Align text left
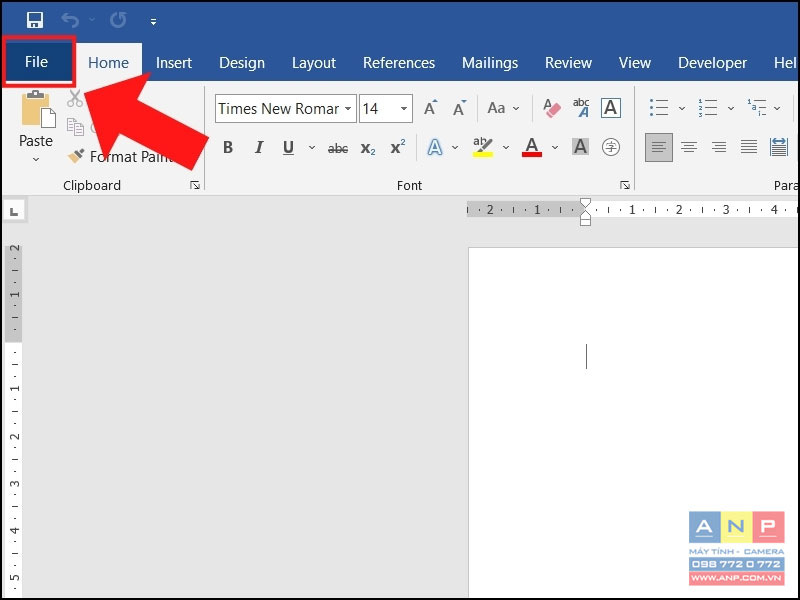Screen dimensions: 800x600 [659, 147]
